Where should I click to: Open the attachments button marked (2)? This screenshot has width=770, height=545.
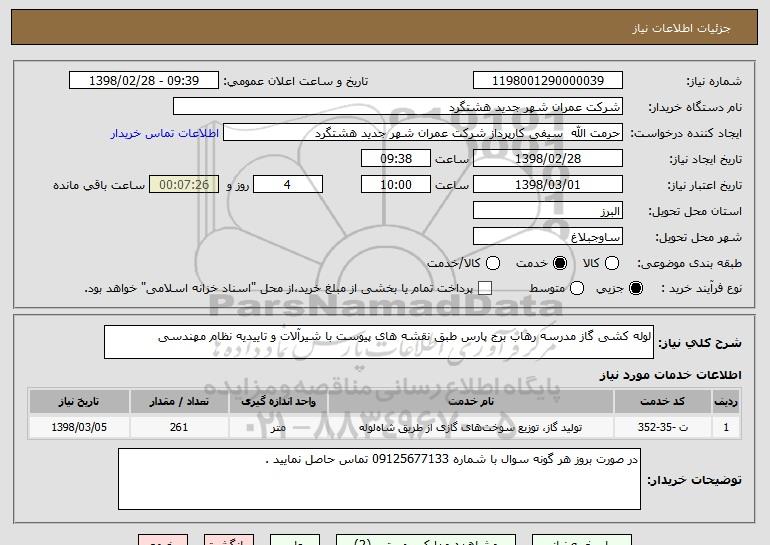[426, 540]
